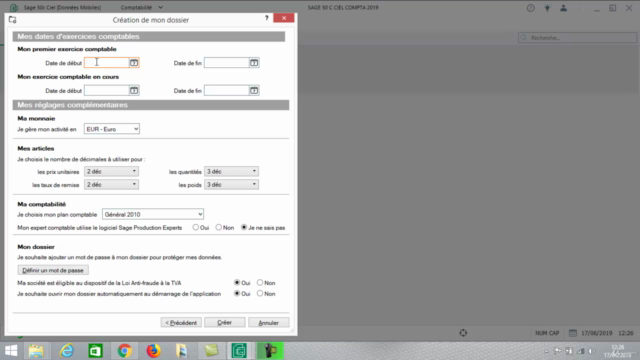Select Oui for Sage Production Experts

pos(196,227)
